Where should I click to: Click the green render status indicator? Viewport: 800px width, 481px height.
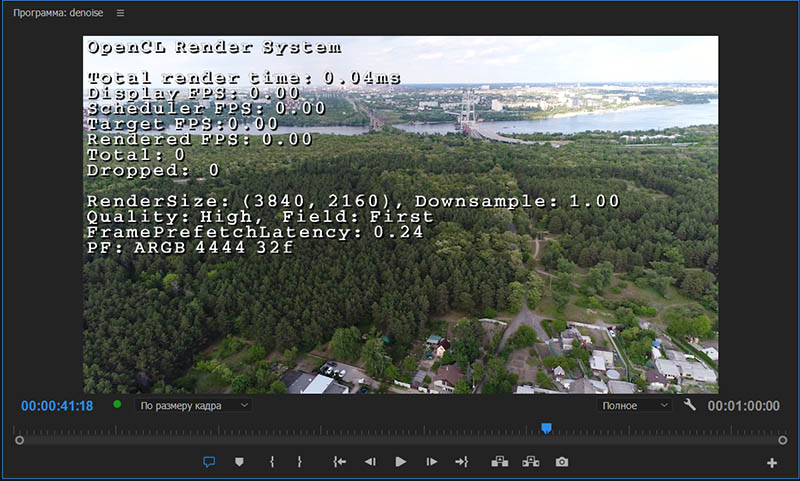coord(117,404)
